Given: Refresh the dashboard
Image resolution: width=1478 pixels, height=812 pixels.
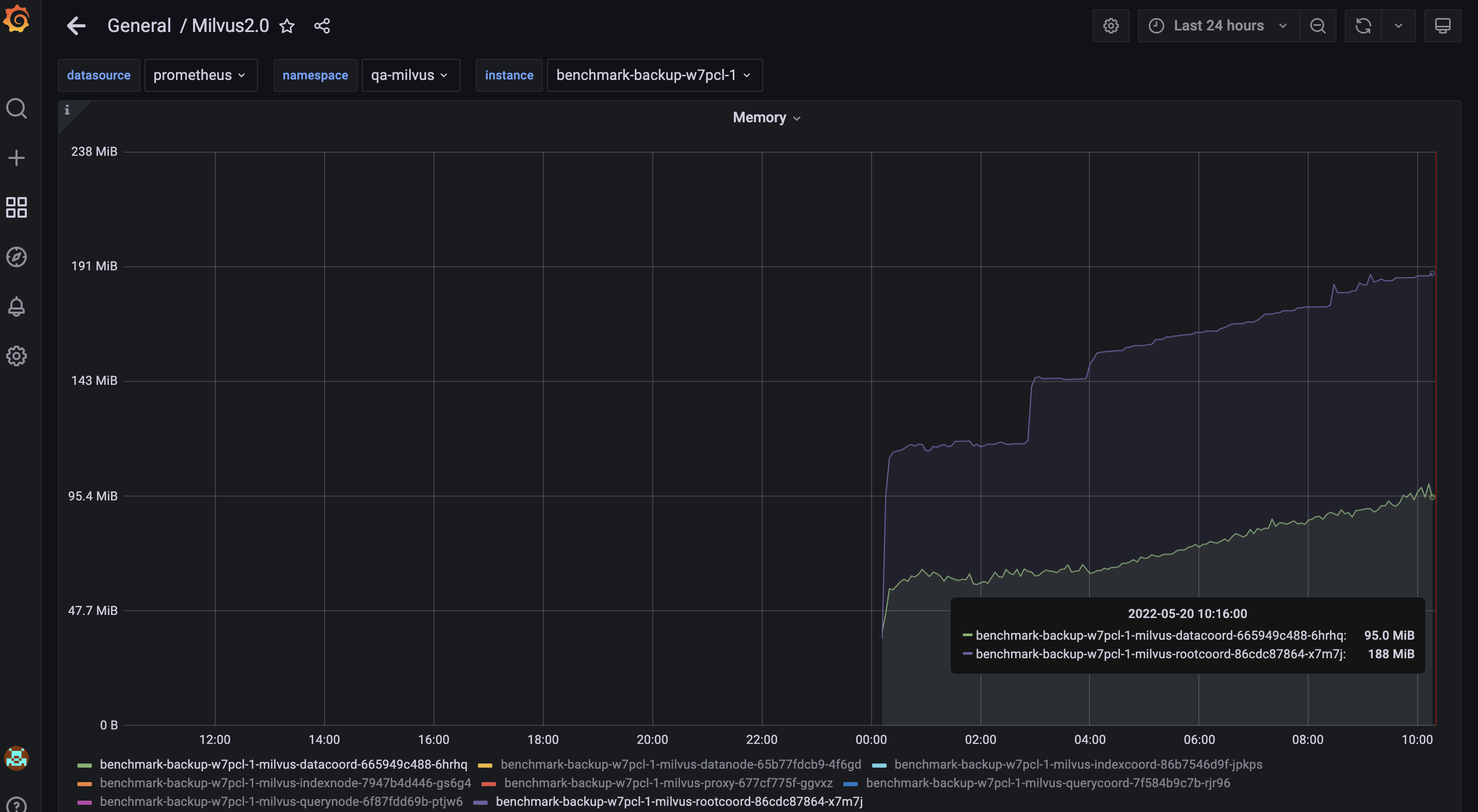Looking at the screenshot, I should [x=1363, y=25].
